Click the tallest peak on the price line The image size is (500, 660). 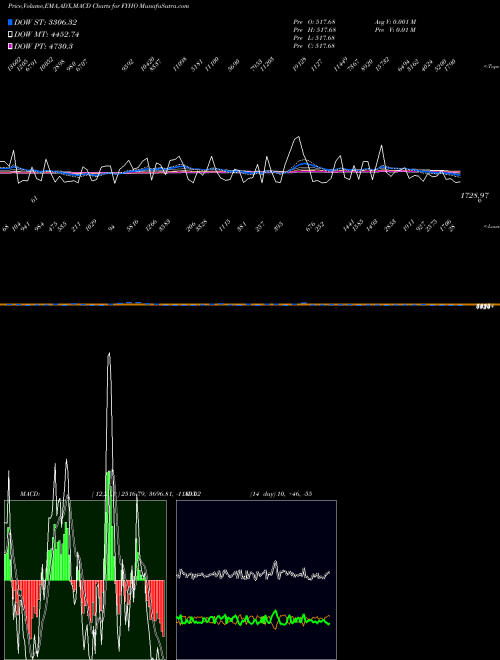pos(298,137)
